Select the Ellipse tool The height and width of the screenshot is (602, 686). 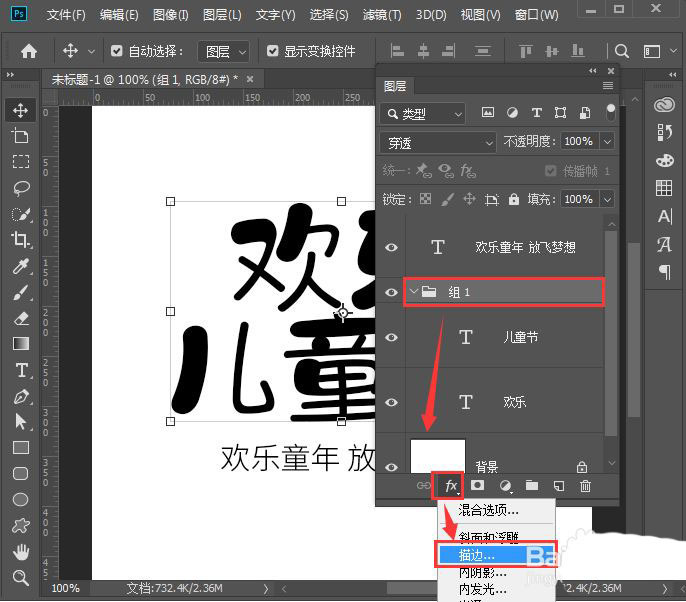(20, 499)
